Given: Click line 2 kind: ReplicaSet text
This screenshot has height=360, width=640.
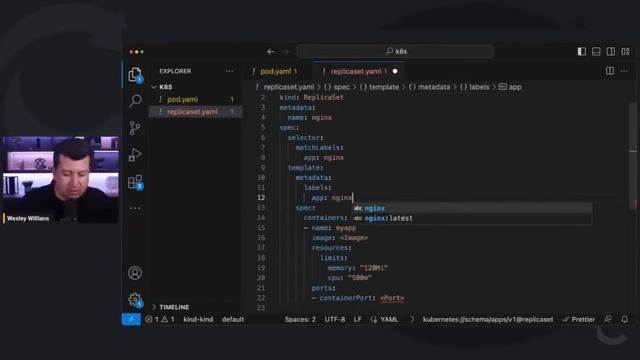Looking at the screenshot, I should point(311,98).
